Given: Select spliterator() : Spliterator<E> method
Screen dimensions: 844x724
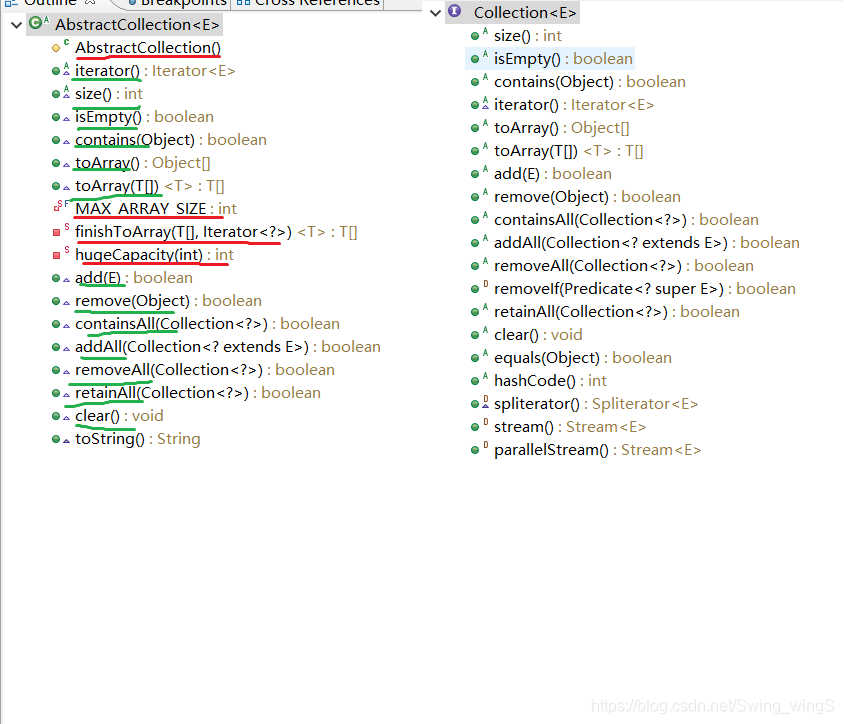Looking at the screenshot, I should click(596, 404).
